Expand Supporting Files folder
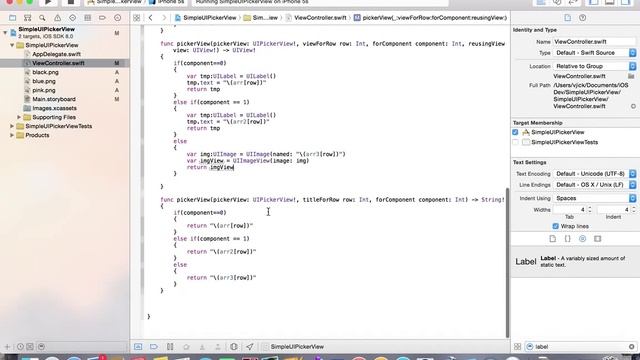Image resolution: width=640 pixels, height=360 pixels. pos(19,117)
